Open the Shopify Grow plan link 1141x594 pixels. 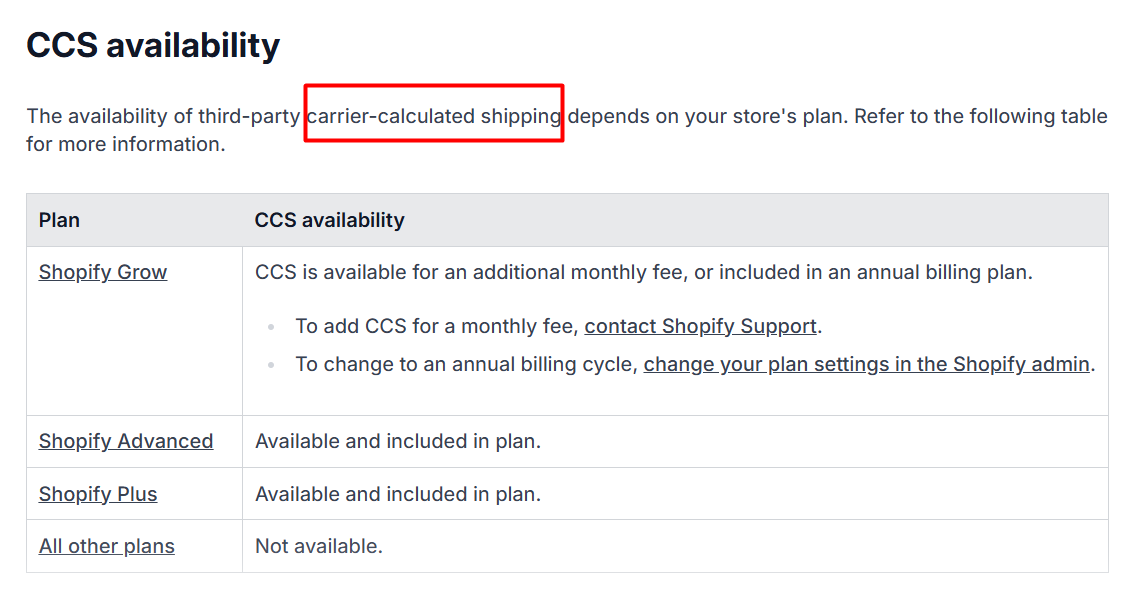(x=103, y=272)
